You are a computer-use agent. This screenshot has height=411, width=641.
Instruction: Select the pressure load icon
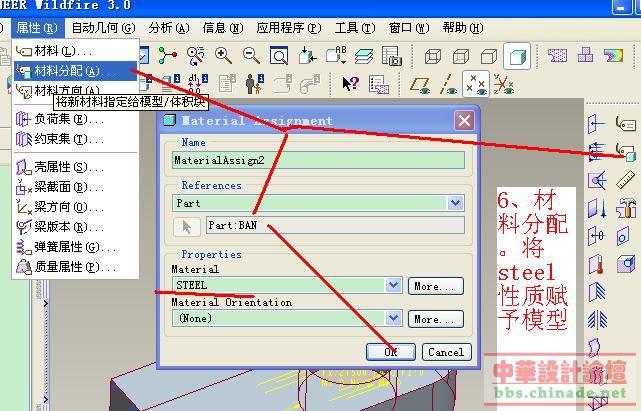597,151
